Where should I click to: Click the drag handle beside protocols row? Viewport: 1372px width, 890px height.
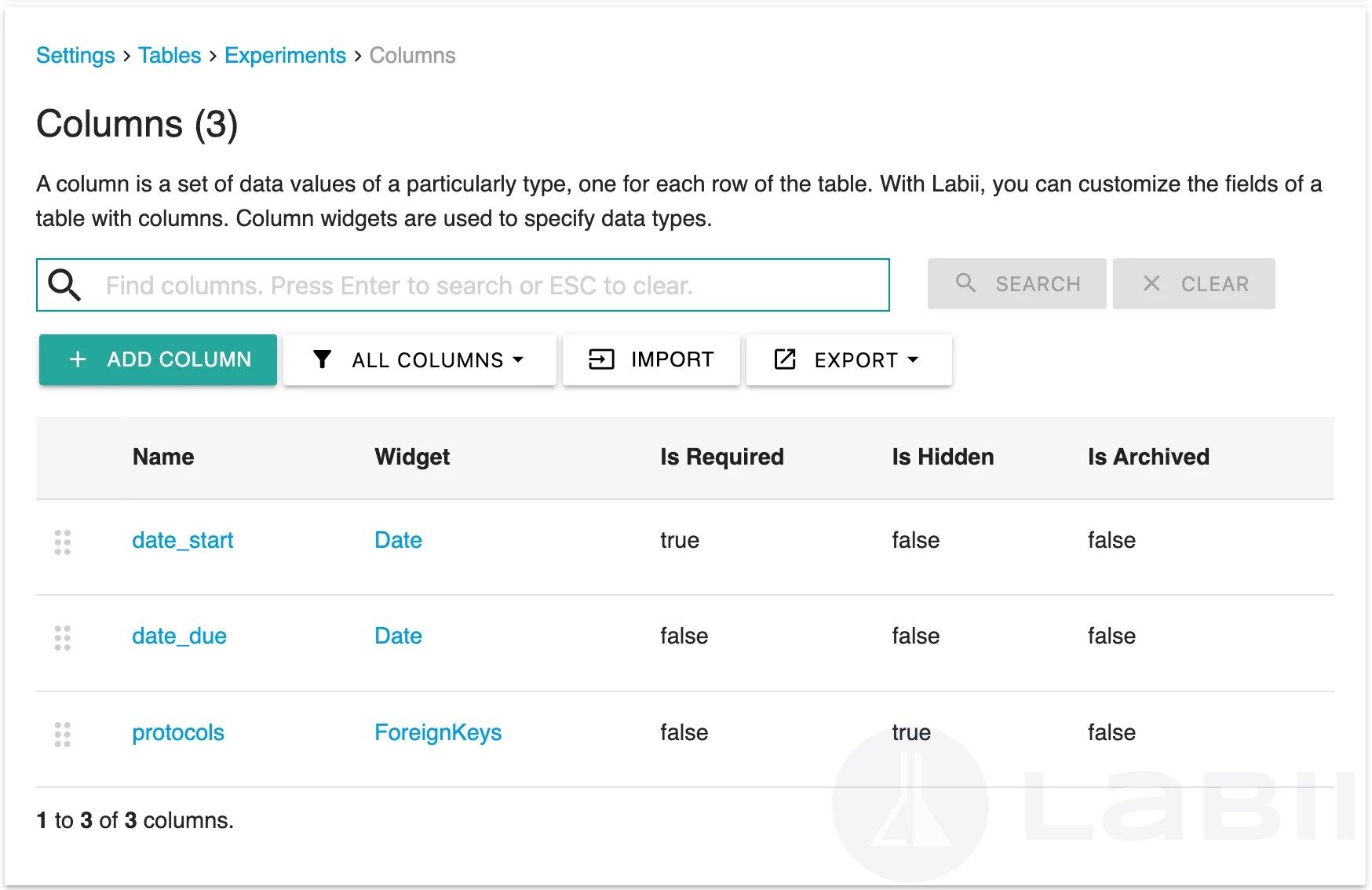pyautogui.click(x=63, y=735)
